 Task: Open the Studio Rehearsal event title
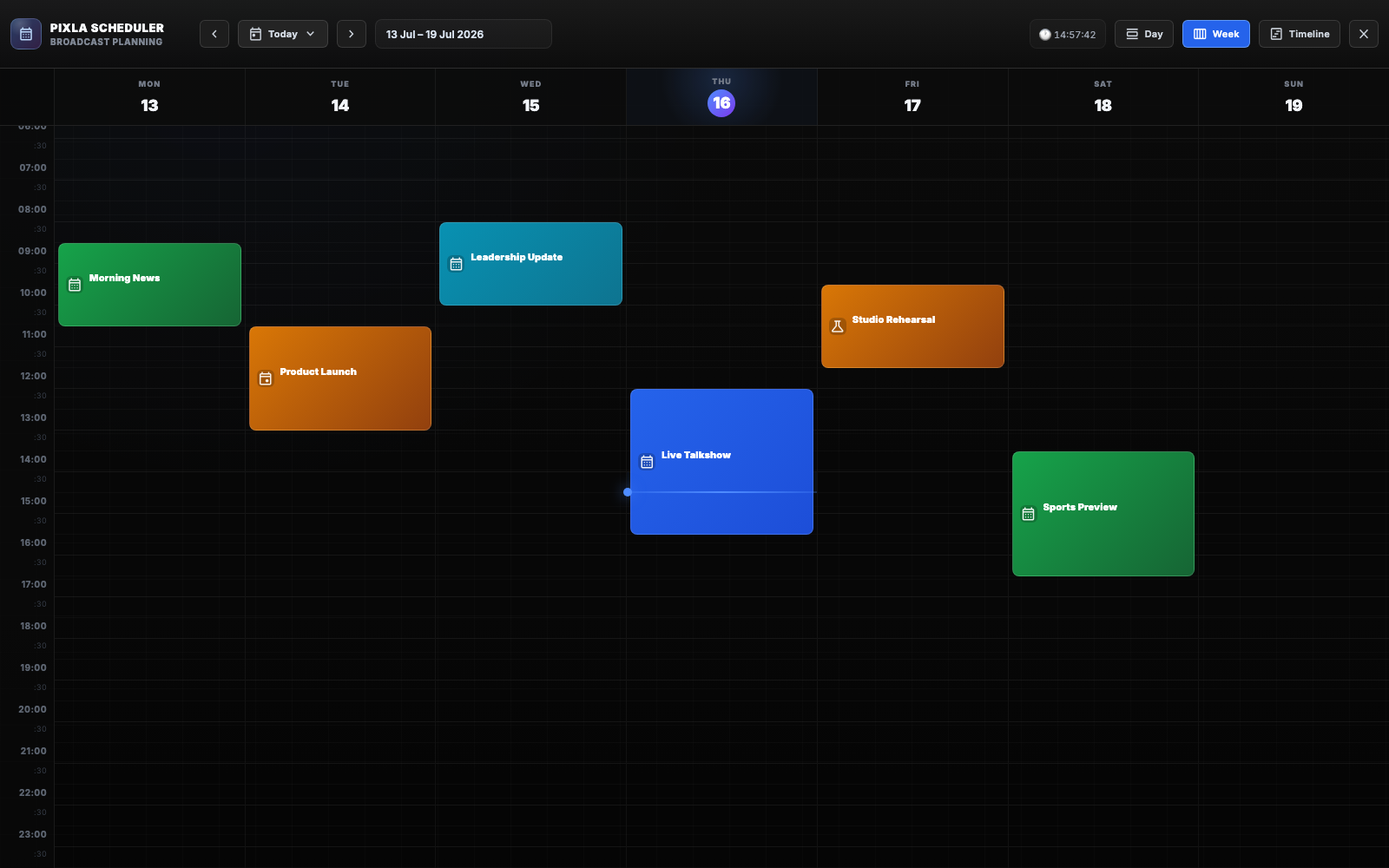point(893,319)
